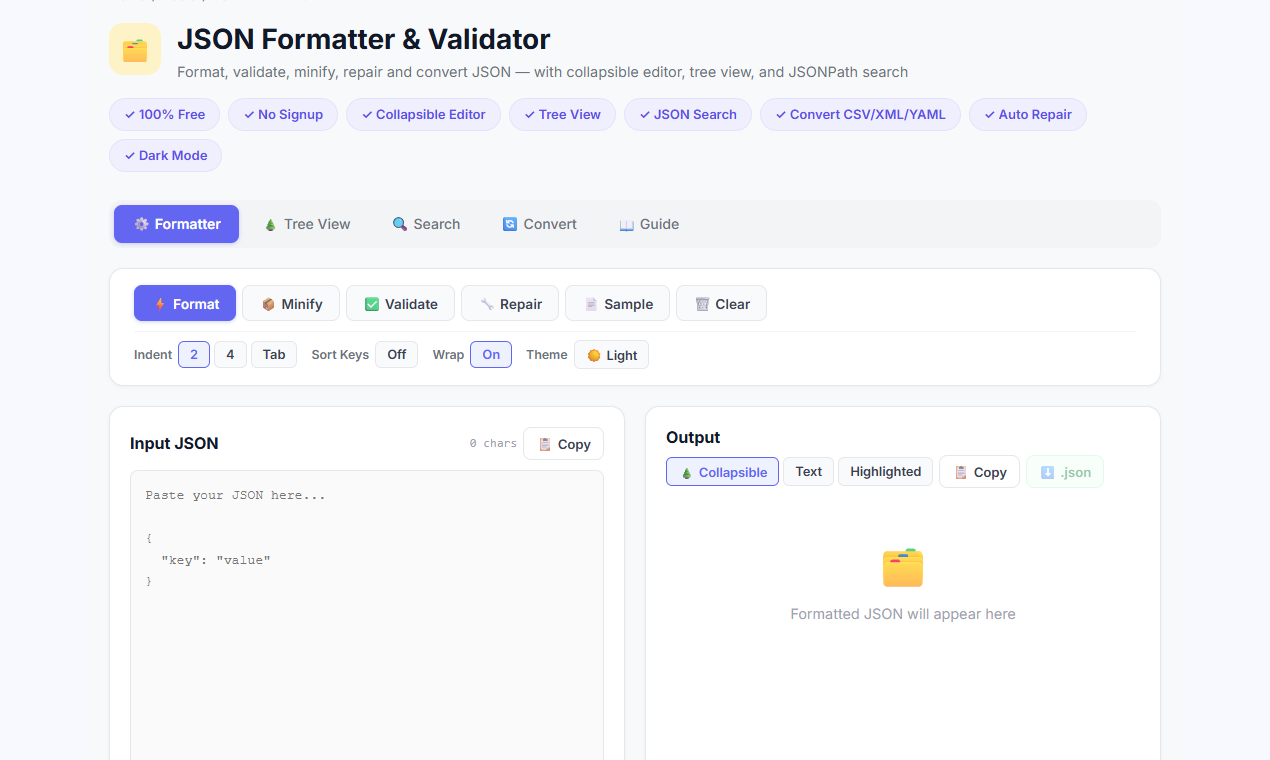
Task: Click clipboard icon on Input JSON Copy
Action: pyautogui.click(x=545, y=444)
